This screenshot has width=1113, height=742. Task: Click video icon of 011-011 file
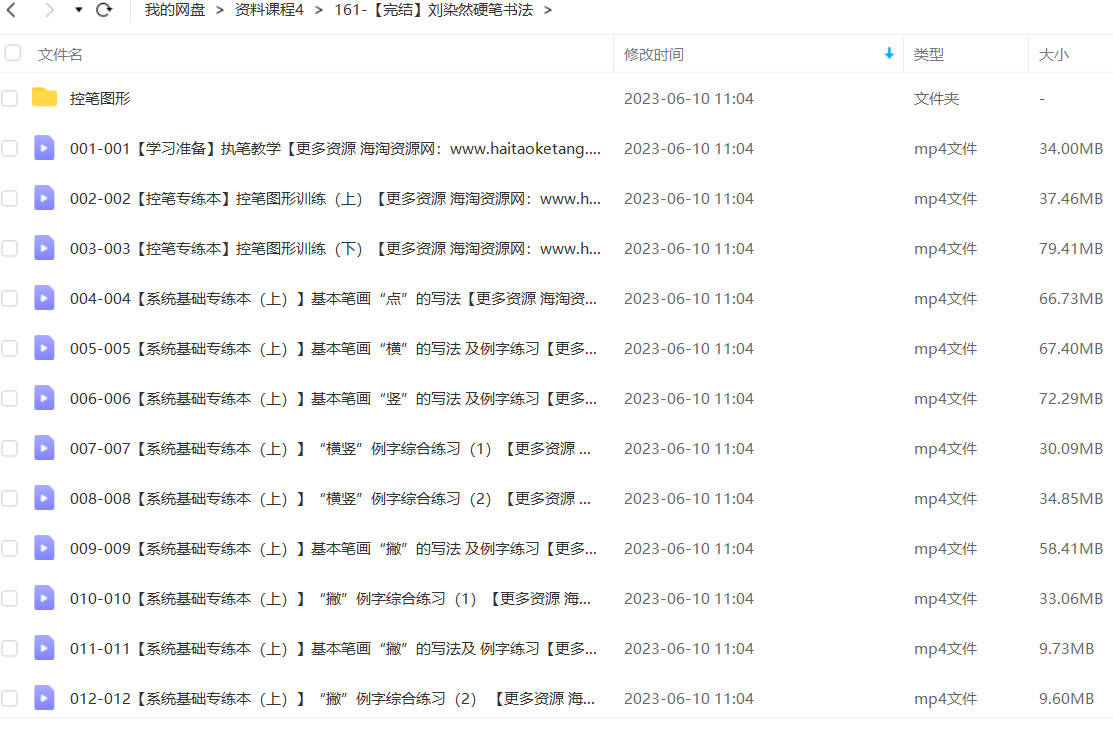click(44, 648)
